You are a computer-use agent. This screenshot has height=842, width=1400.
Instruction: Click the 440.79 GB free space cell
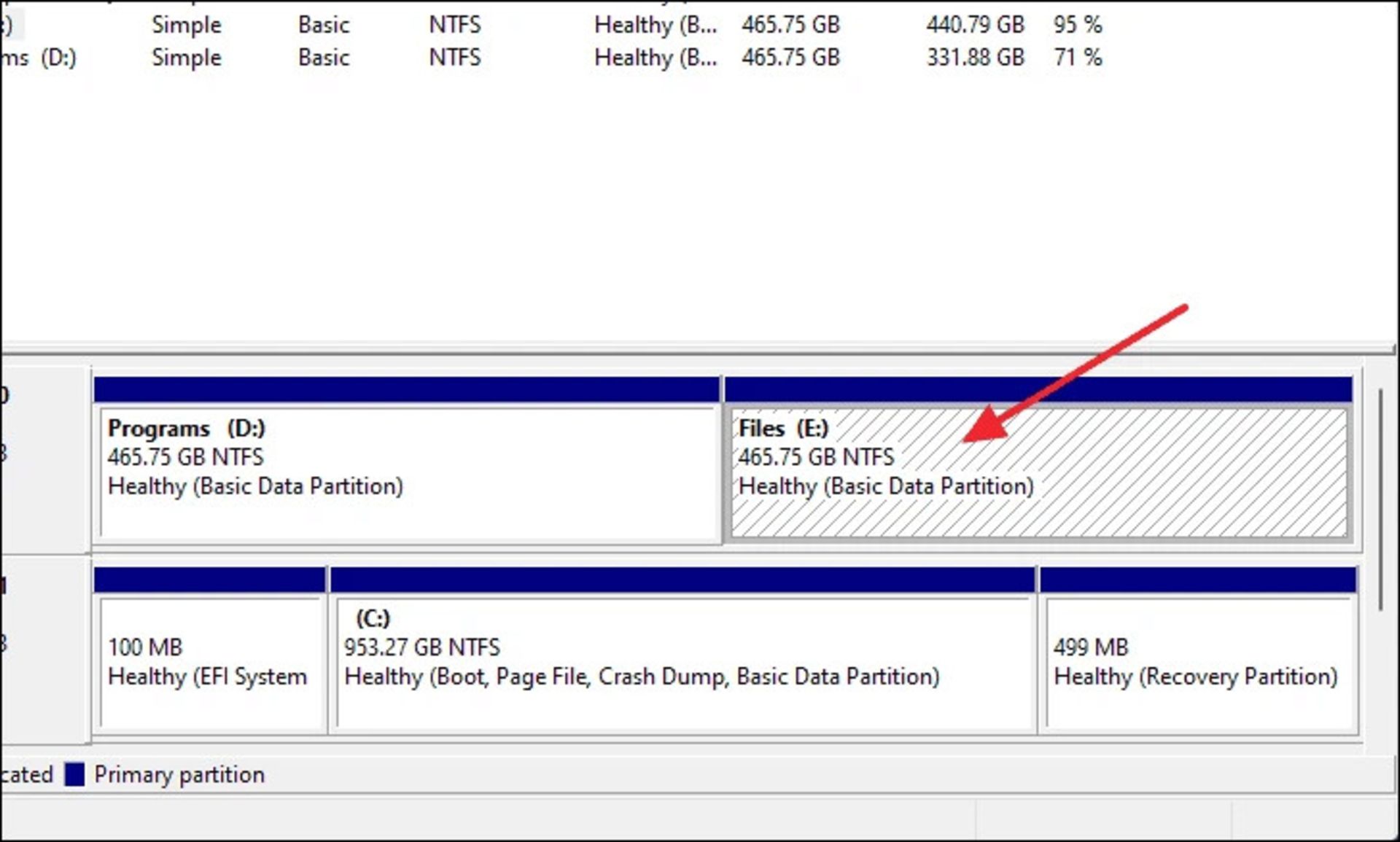coord(975,25)
